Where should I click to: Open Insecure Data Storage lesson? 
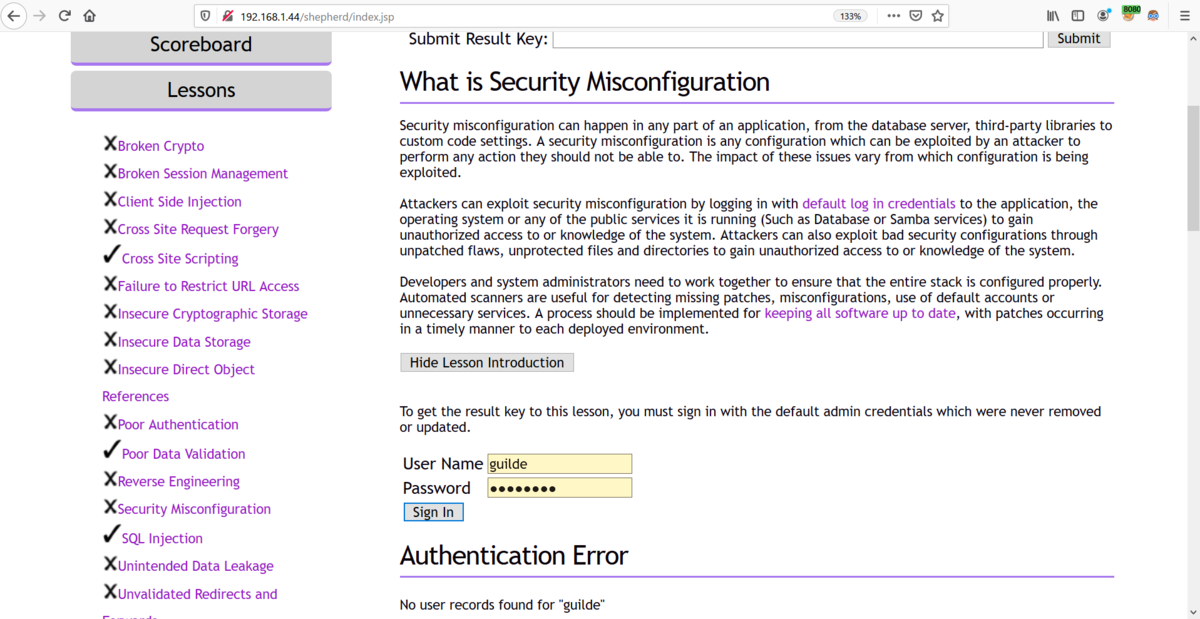tap(184, 342)
